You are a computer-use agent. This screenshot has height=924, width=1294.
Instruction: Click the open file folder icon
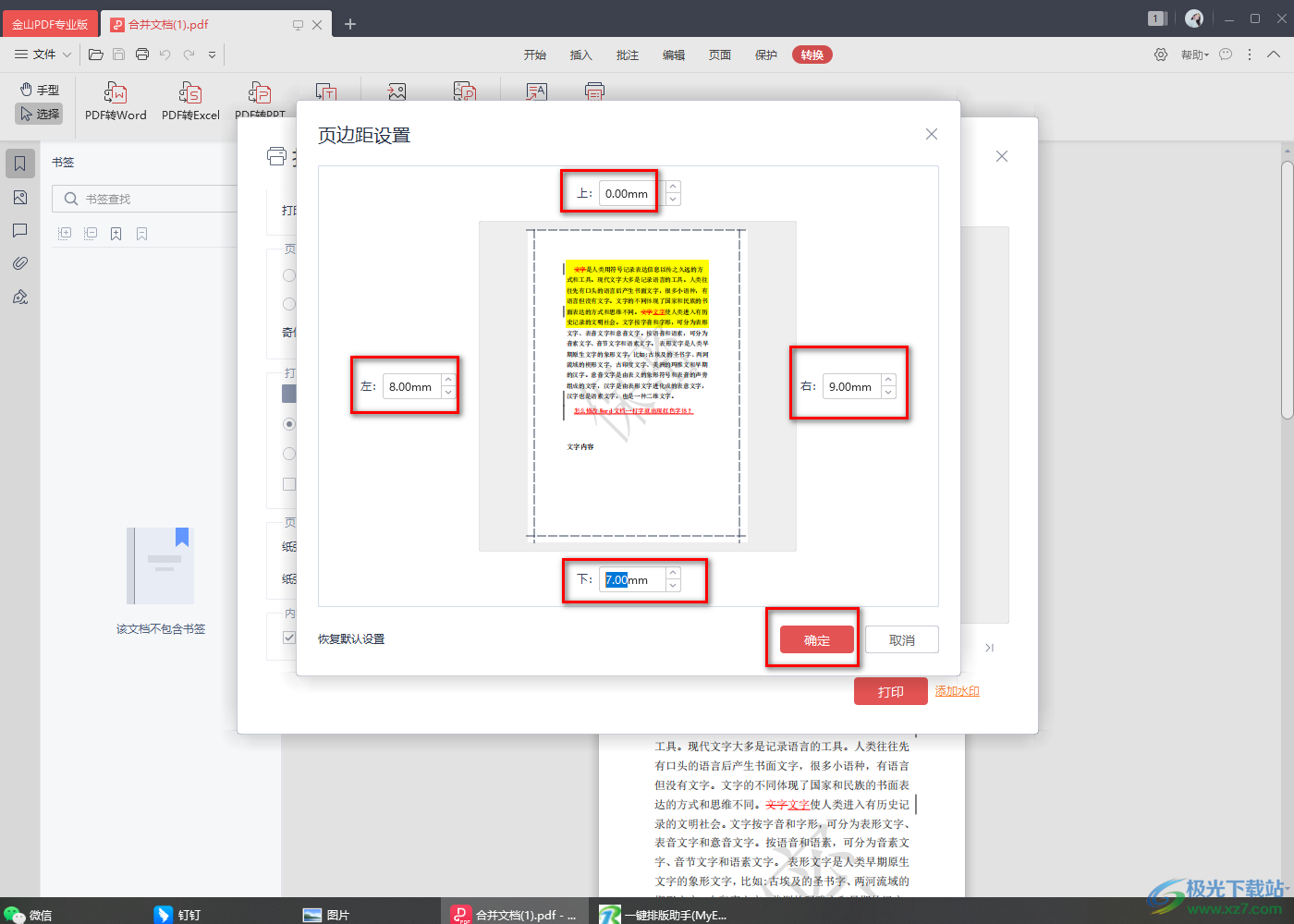[95, 55]
